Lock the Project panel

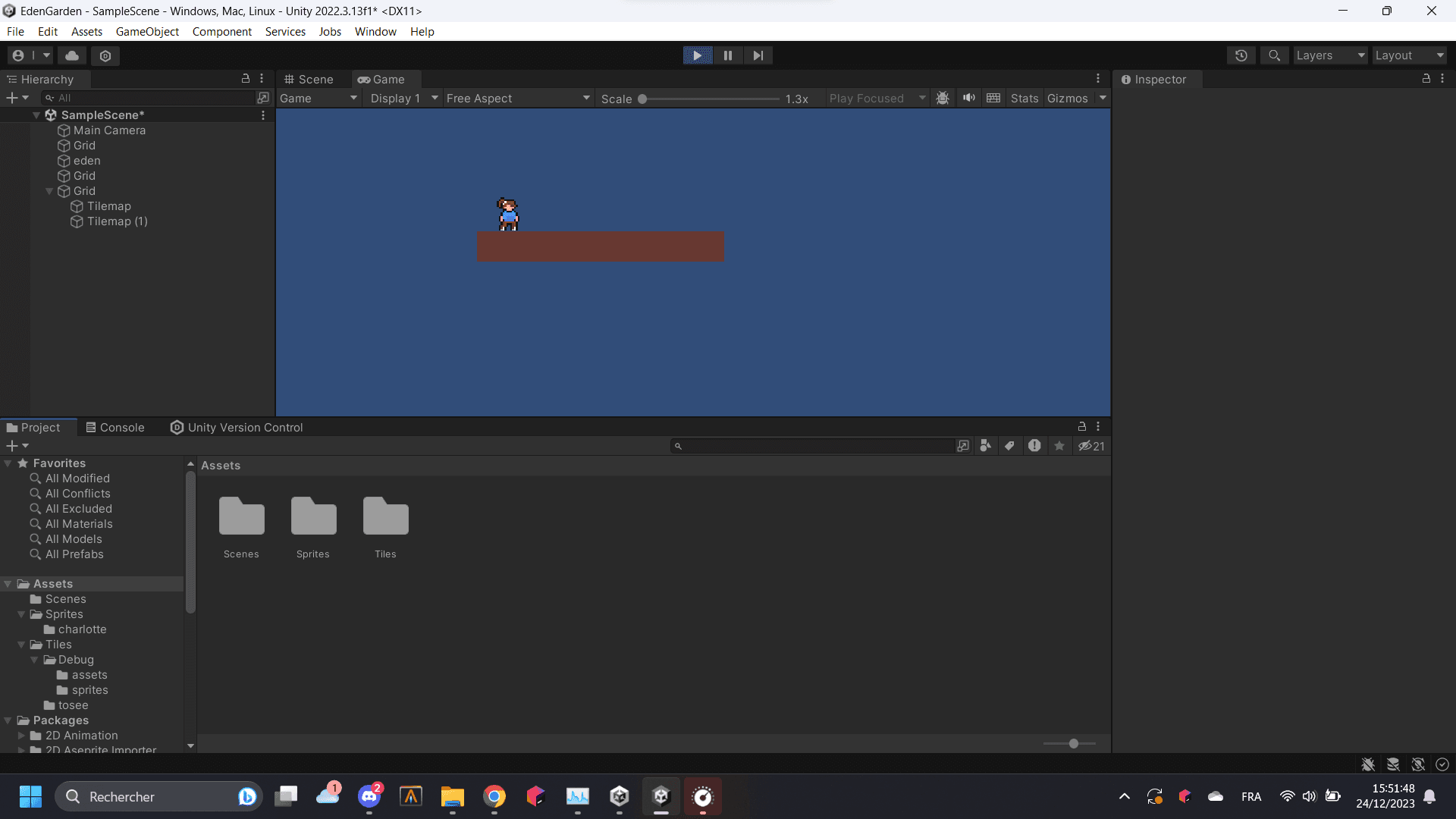point(1082,427)
